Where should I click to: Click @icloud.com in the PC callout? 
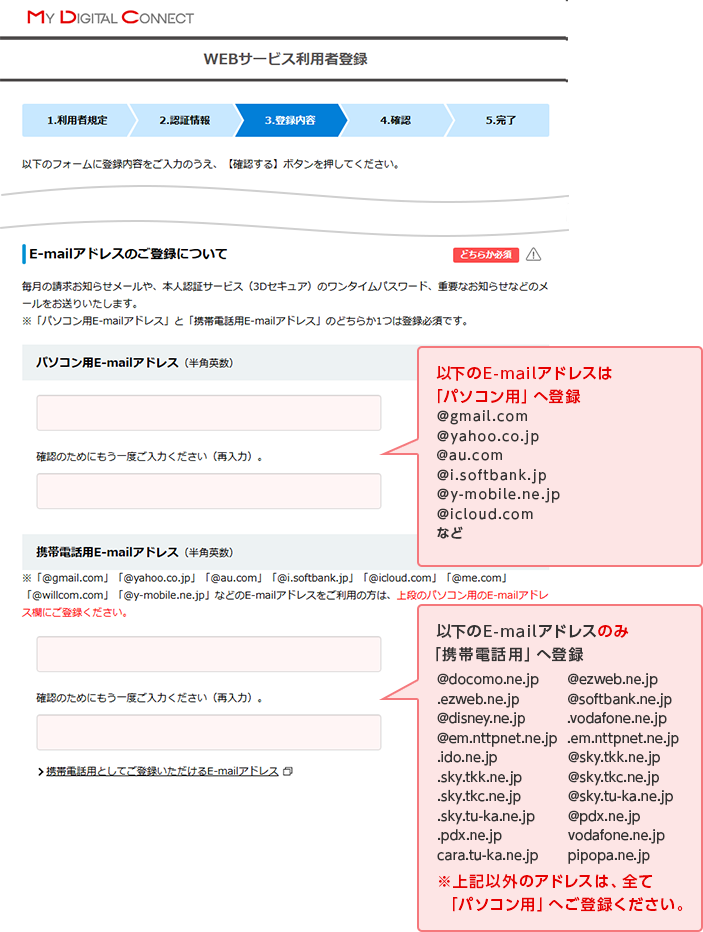(485, 514)
